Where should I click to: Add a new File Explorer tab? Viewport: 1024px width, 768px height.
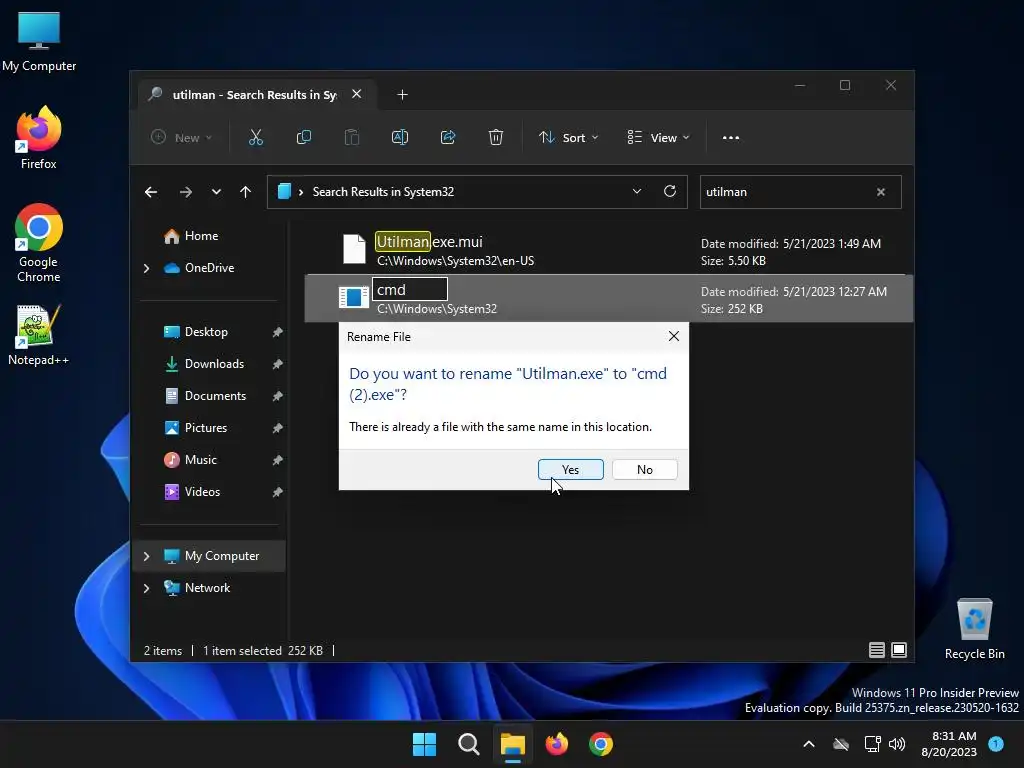tap(402, 95)
